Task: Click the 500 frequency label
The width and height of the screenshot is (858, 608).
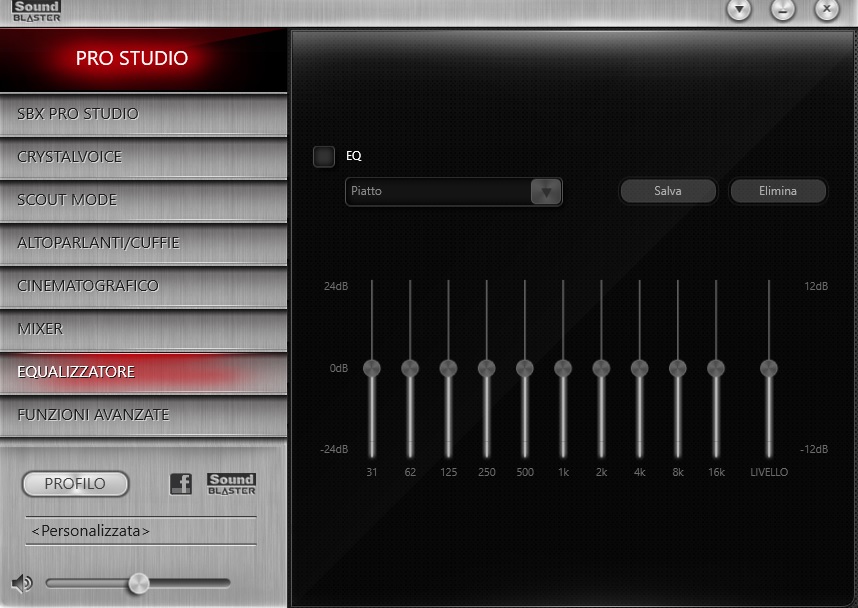Action: click(x=525, y=472)
